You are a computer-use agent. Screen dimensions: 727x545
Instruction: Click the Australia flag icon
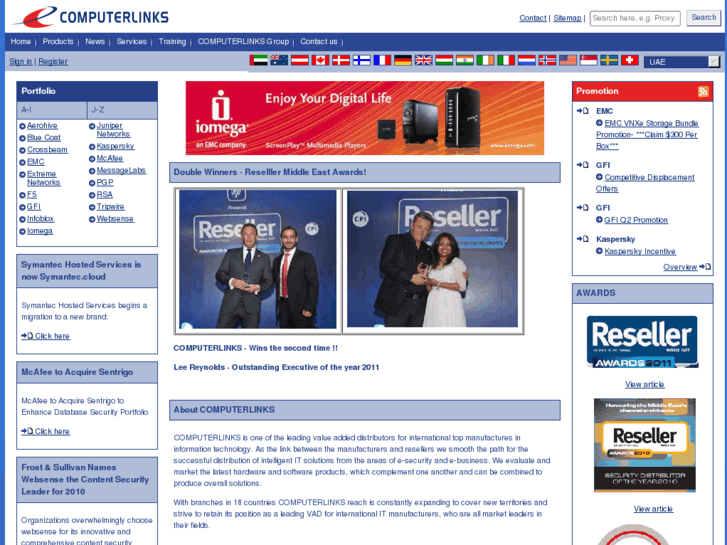(279, 61)
